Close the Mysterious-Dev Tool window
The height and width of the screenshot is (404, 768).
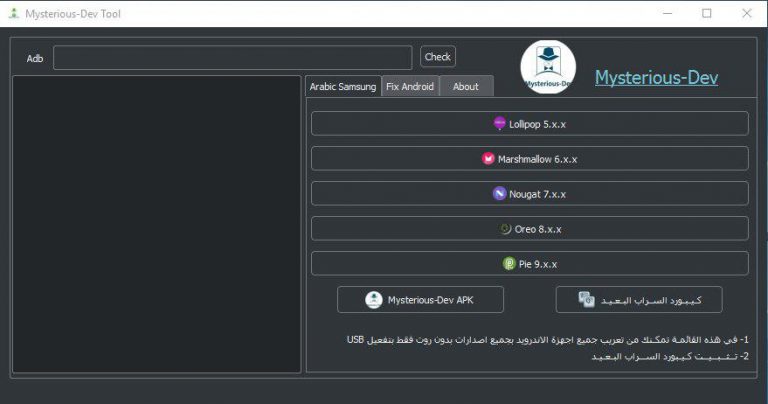pyautogui.click(x=746, y=14)
